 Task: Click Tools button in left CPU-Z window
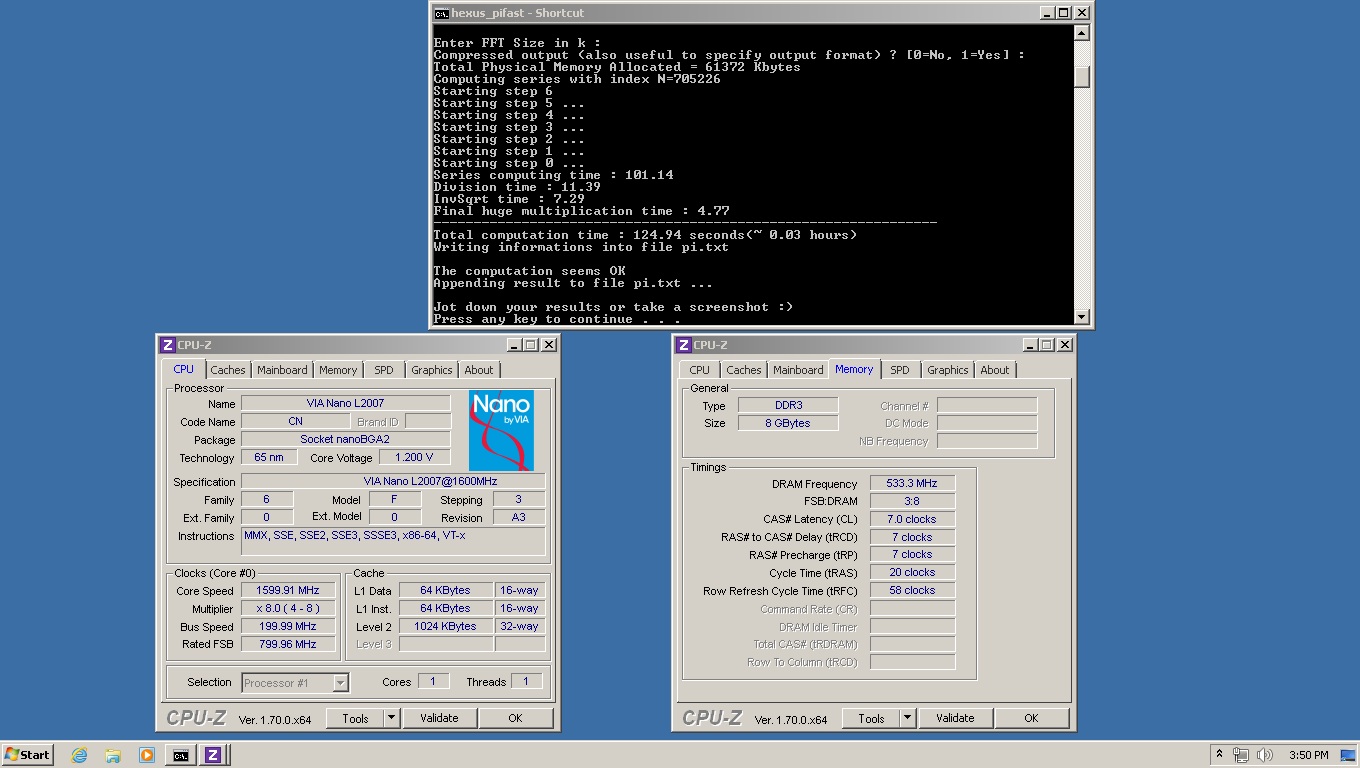tap(355, 718)
